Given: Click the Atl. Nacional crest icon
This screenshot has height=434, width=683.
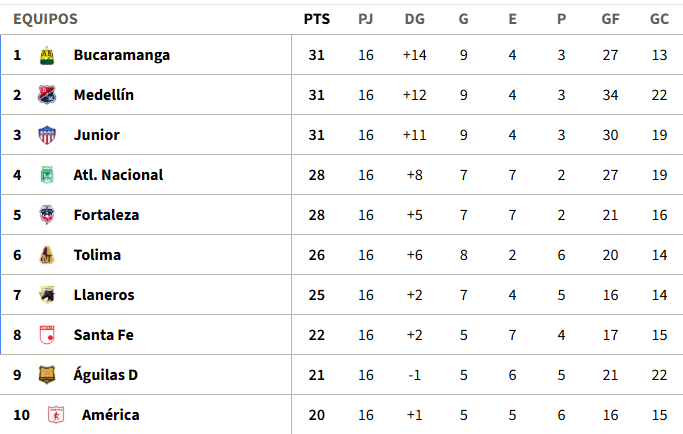Looking at the screenshot, I should click(x=46, y=175).
